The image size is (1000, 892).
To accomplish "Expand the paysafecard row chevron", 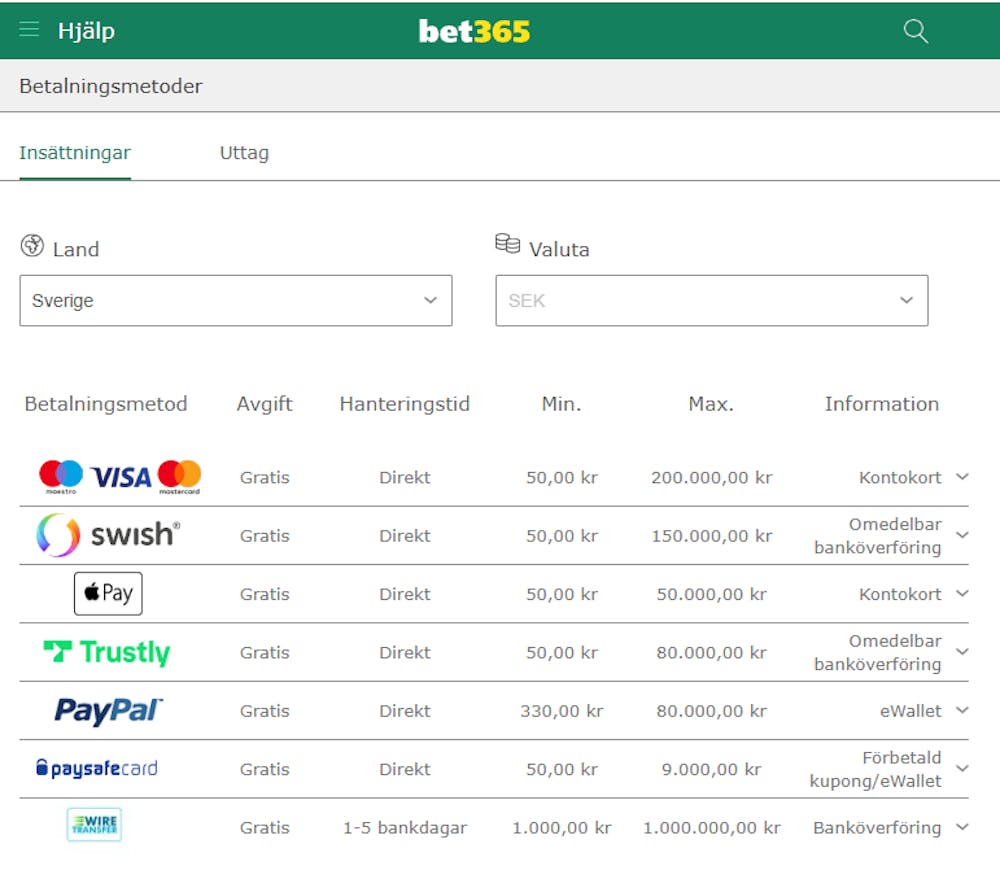I will click(x=962, y=768).
